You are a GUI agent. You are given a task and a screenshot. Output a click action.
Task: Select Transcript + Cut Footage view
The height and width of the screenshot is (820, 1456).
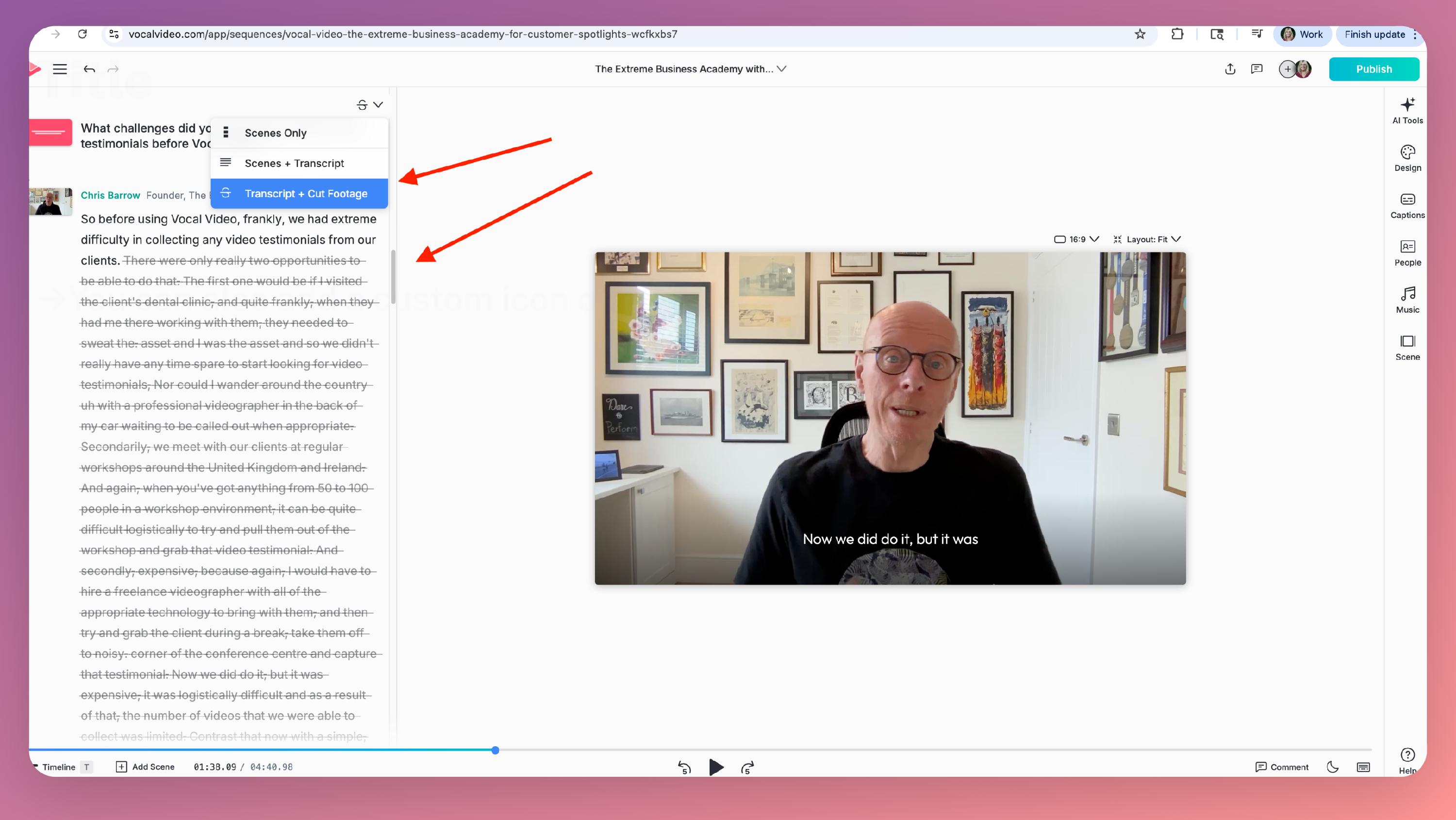click(x=299, y=193)
